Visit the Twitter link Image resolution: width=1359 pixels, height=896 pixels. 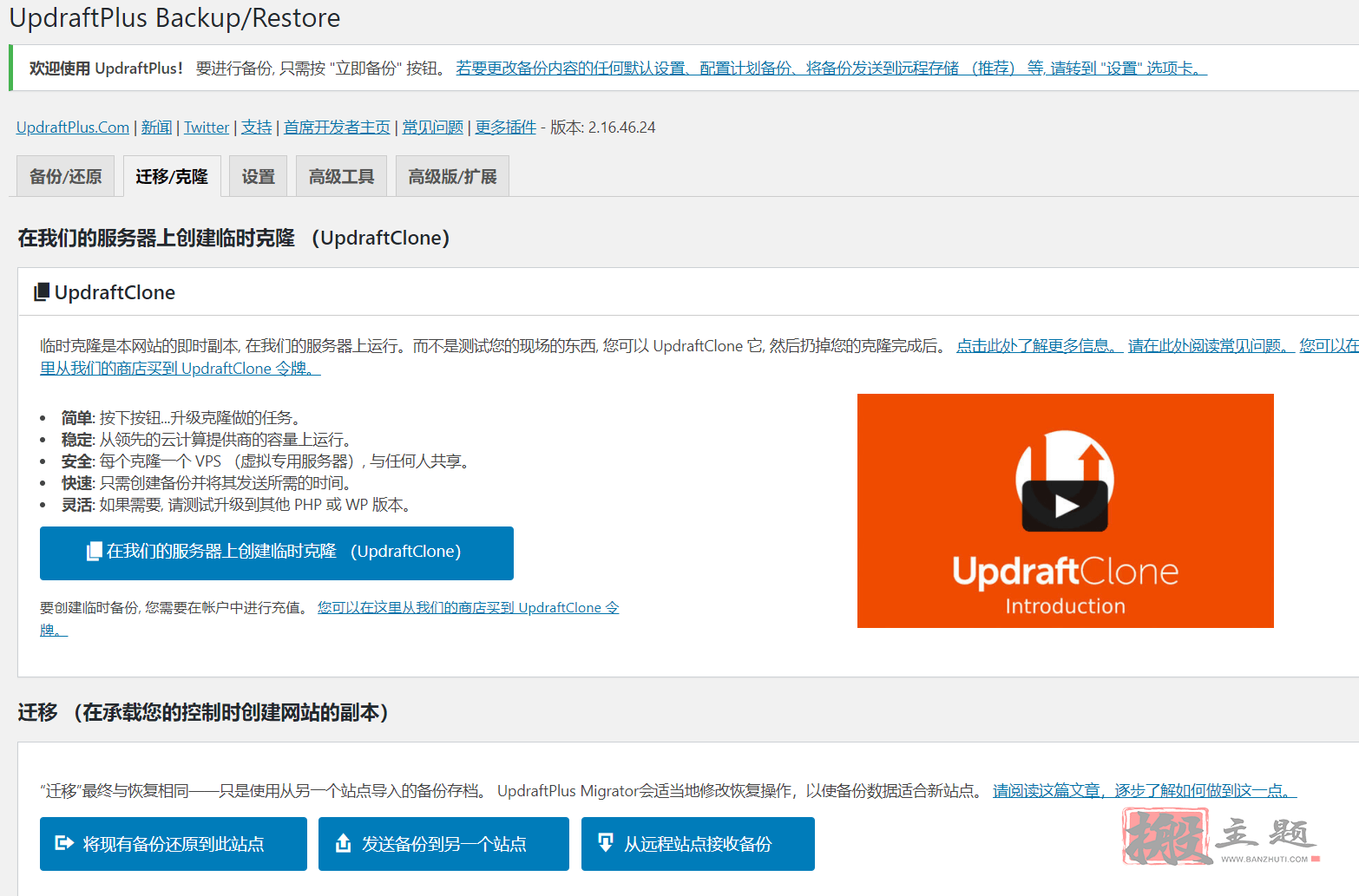click(x=207, y=128)
